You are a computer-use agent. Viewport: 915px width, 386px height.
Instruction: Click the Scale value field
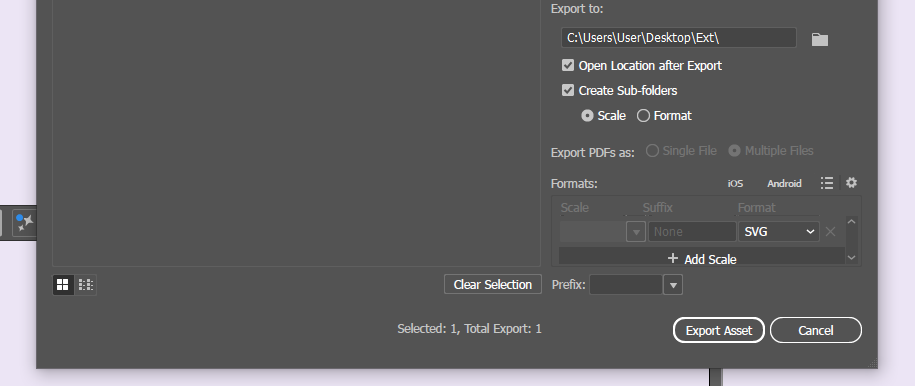pyautogui.click(x=593, y=232)
